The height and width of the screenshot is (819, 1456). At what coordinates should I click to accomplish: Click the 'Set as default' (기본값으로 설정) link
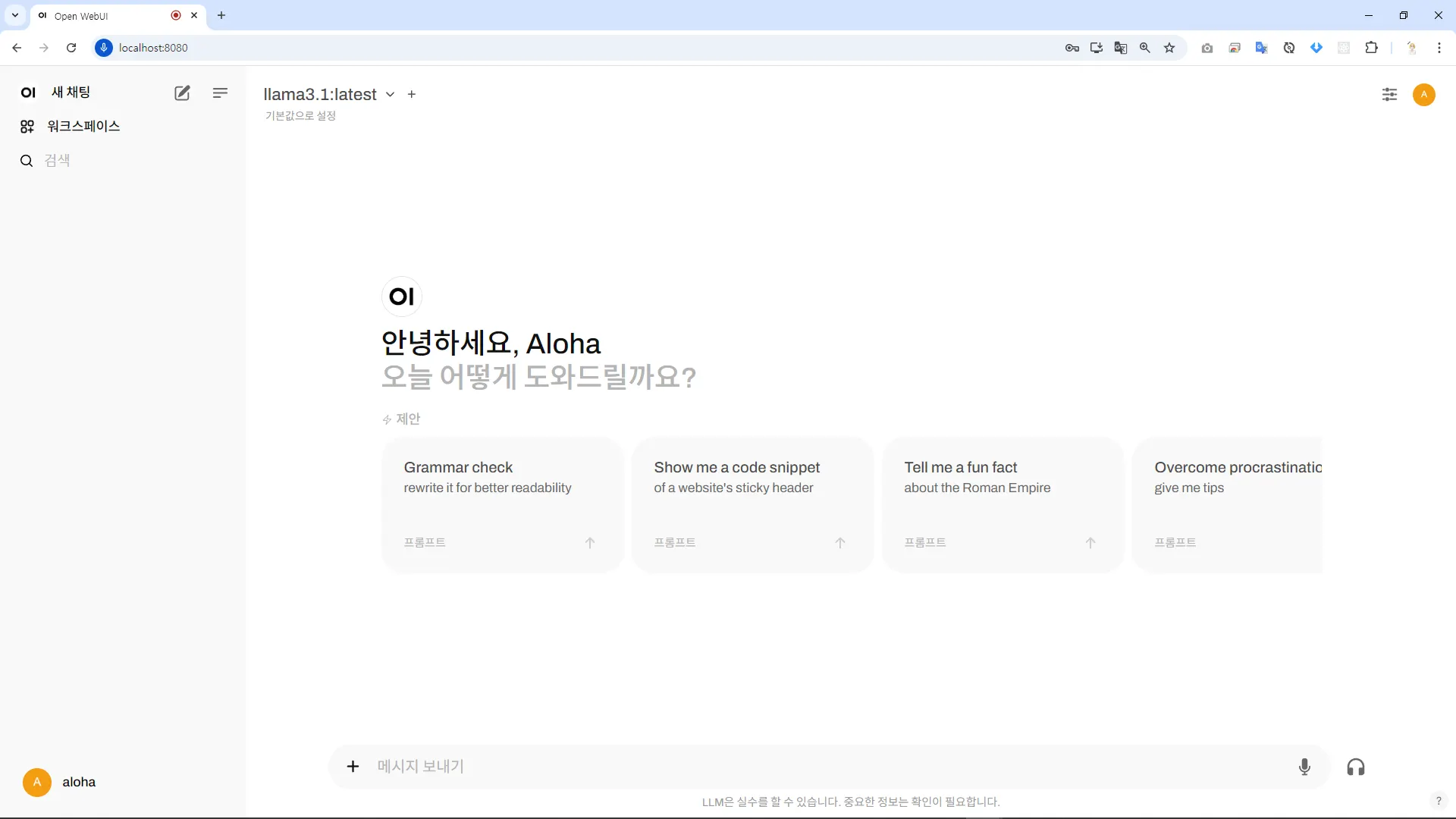[x=300, y=116]
